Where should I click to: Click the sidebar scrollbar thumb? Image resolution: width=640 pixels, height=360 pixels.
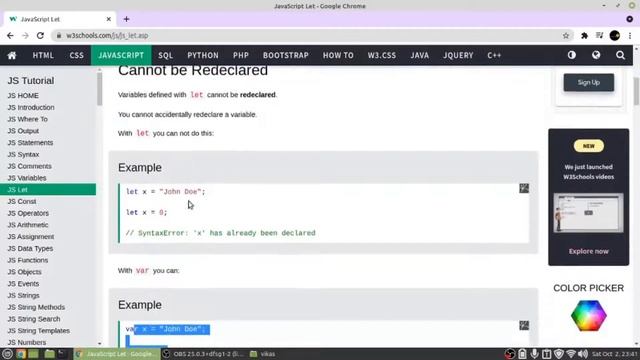click(99, 89)
